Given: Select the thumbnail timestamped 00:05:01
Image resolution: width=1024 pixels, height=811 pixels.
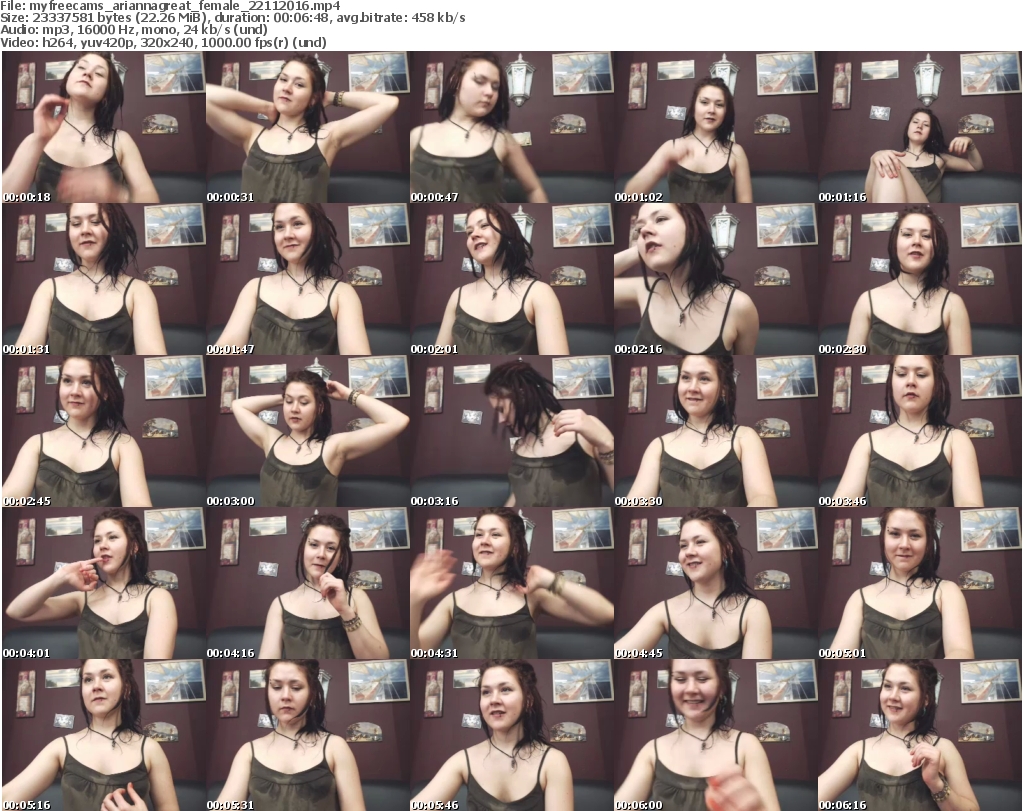Looking at the screenshot, I should point(920,583).
